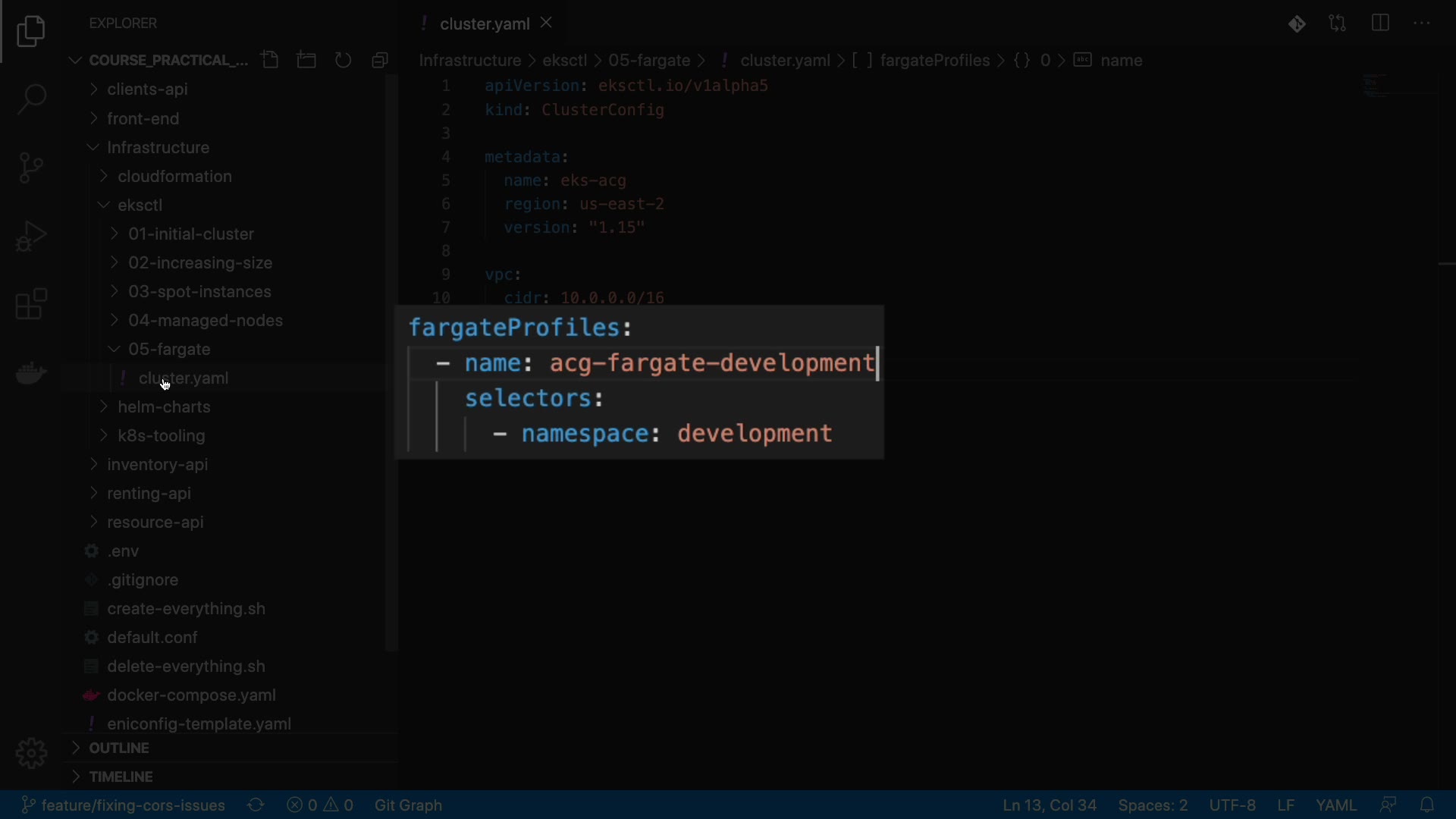The height and width of the screenshot is (819, 1456).
Task: Click the Refresh Explorer icon
Action: coord(344,60)
